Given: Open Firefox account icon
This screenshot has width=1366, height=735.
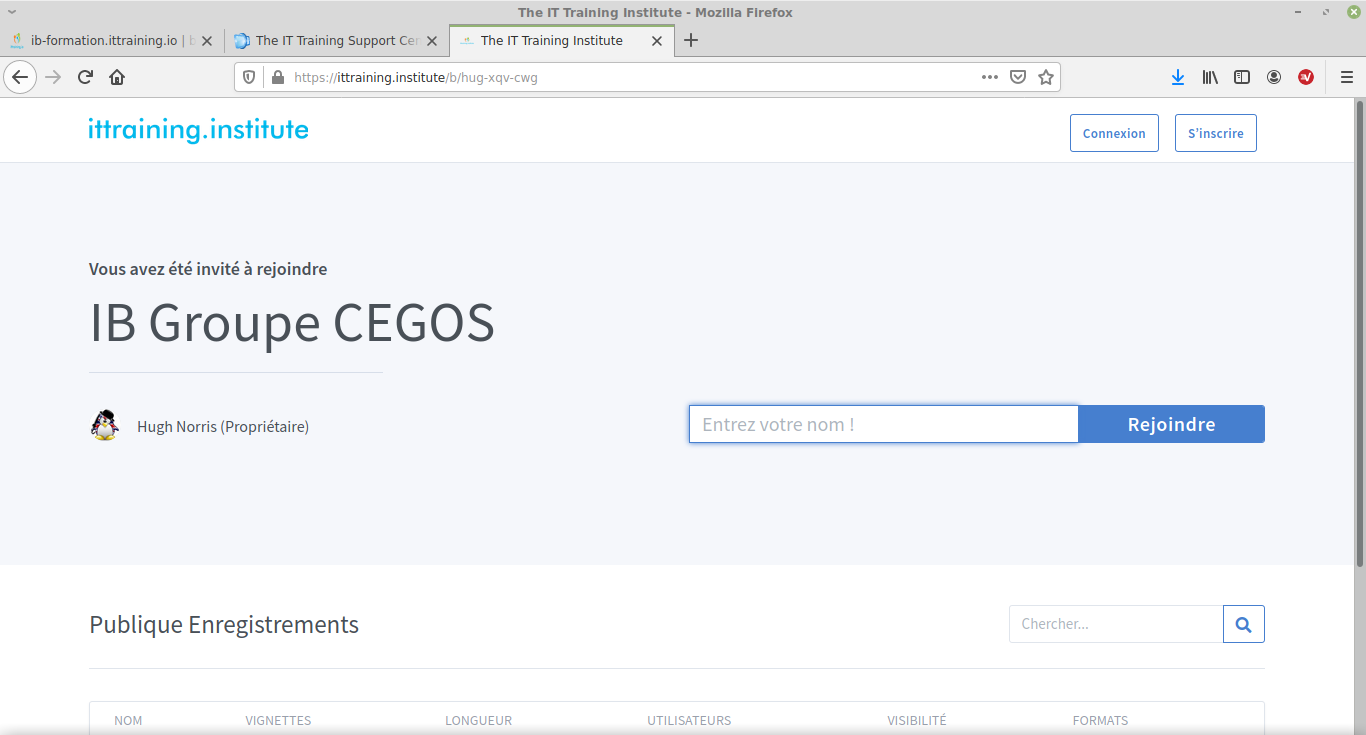Looking at the screenshot, I should click(1274, 77).
